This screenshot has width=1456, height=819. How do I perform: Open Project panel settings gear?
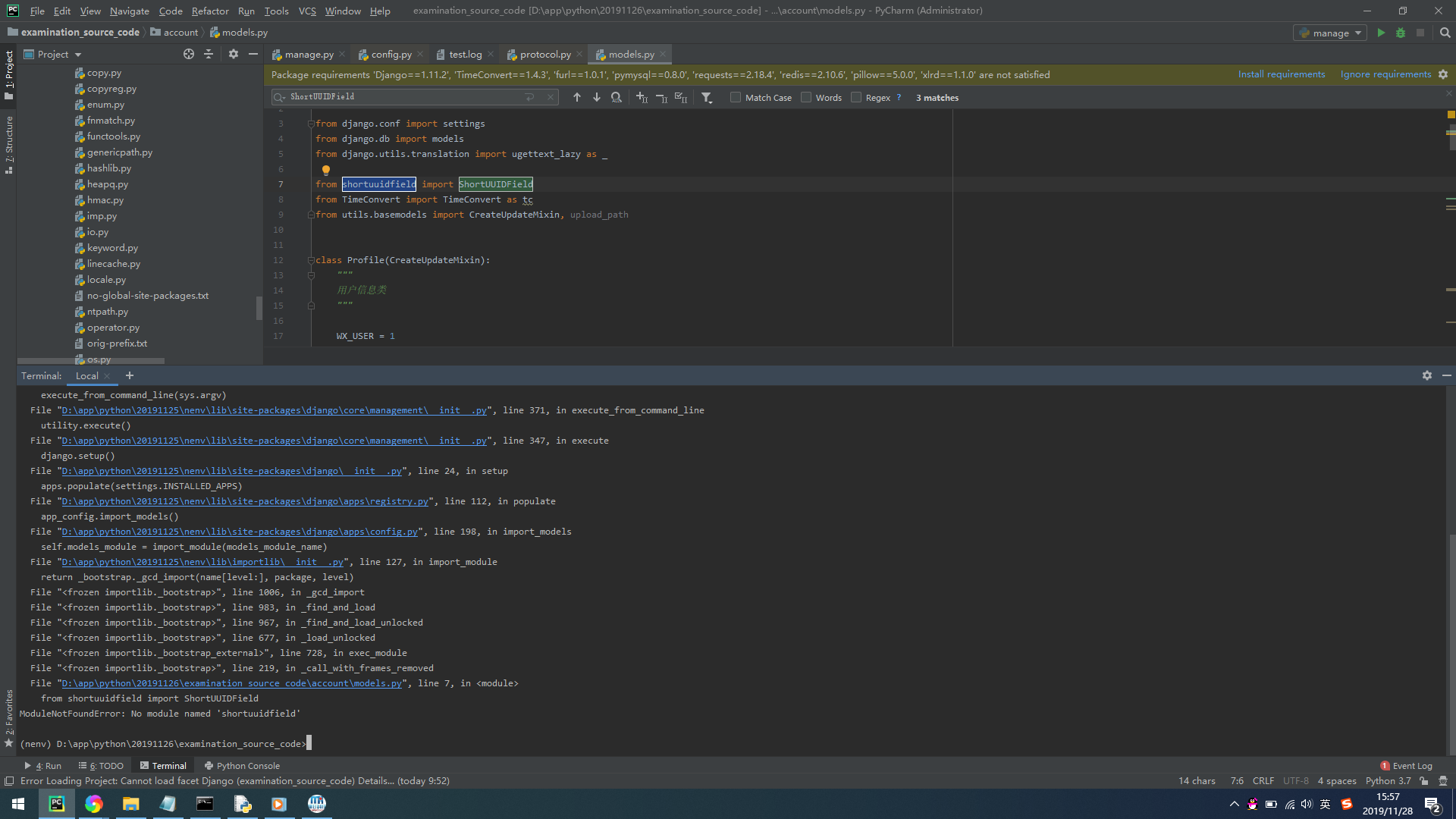234,54
